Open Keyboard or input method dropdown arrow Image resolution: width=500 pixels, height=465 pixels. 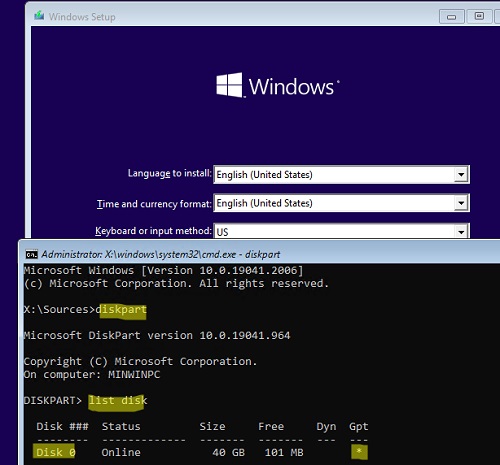pyautogui.click(x=461, y=231)
